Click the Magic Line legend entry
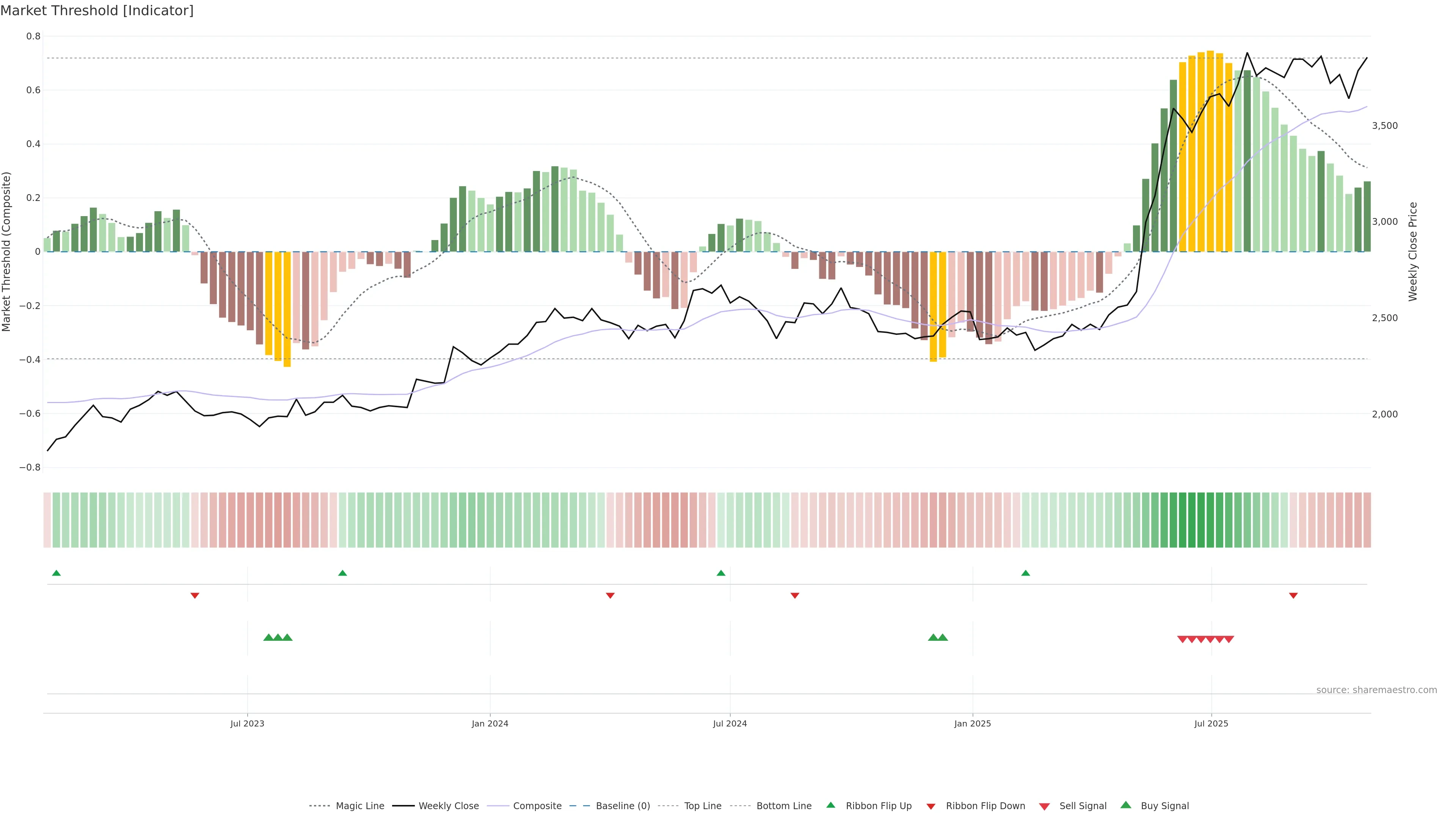Screen dimensions: 1456x819 (x=359, y=805)
